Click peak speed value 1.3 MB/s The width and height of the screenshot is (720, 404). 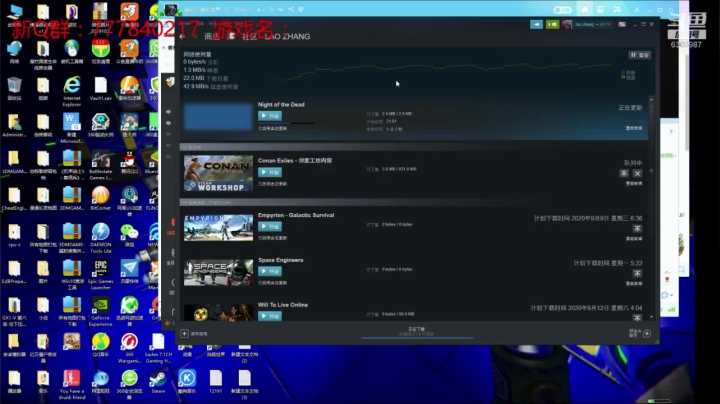(194, 70)
